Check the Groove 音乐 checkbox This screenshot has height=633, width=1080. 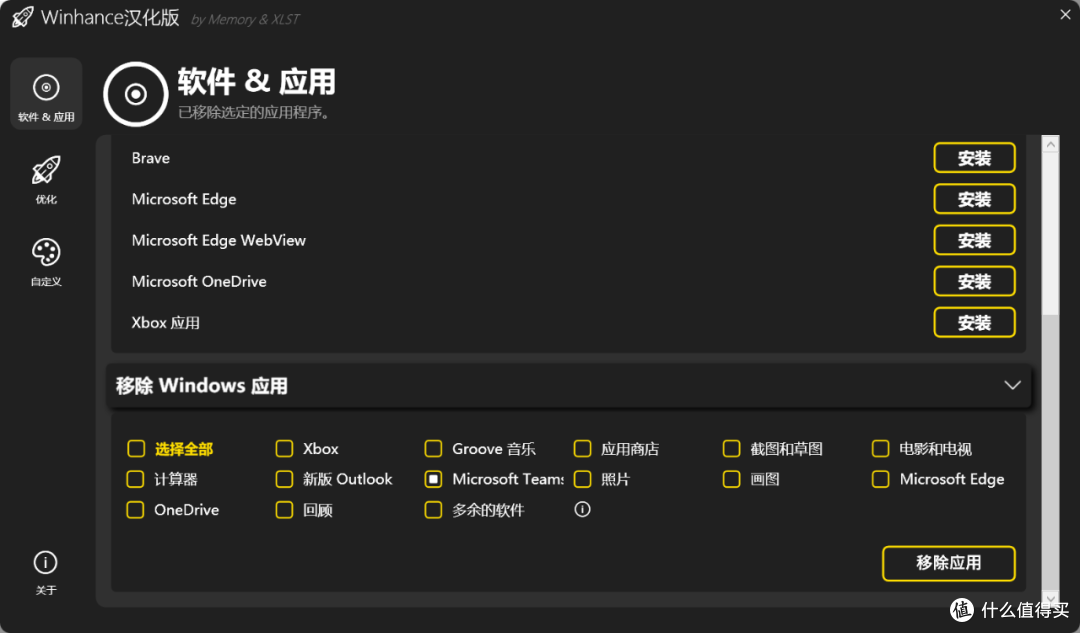point(433,449)
